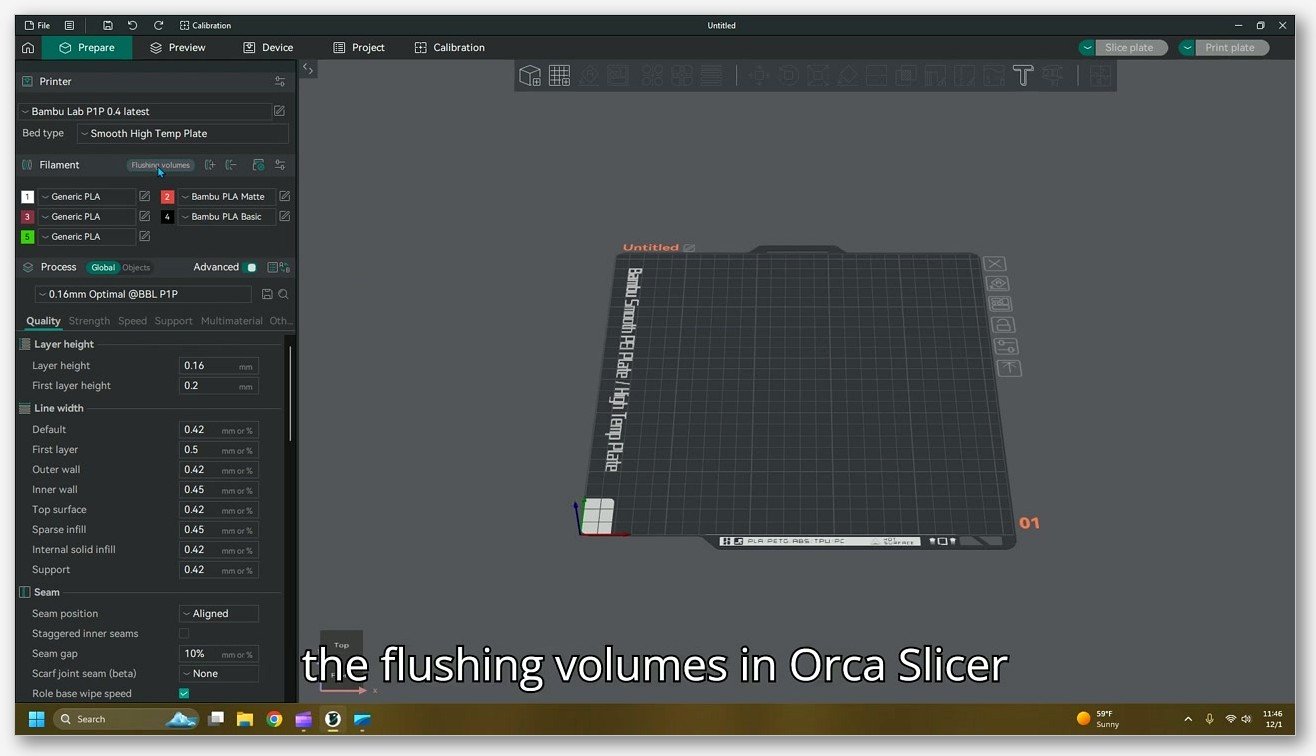
Task: Open process preset dropdown 0.16mm Optimal
Action: coord(143,294)
